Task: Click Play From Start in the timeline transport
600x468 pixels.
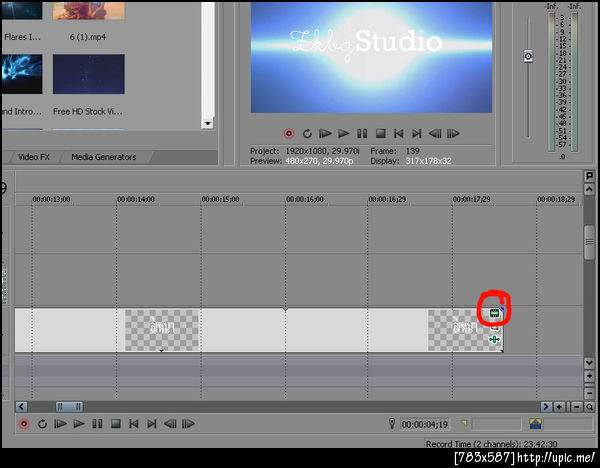Action: 60,424
